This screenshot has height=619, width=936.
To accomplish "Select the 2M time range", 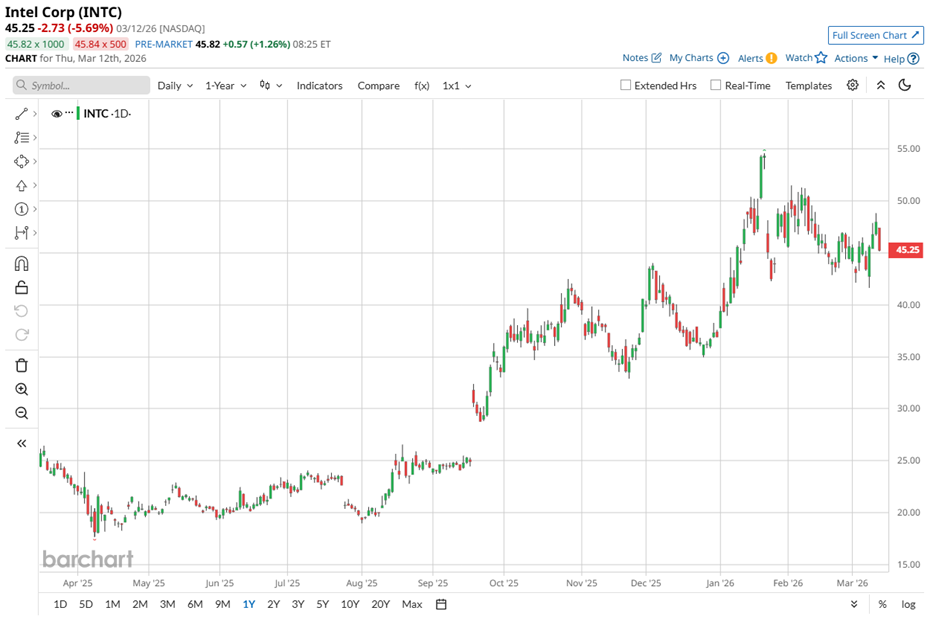I will 140,605.
